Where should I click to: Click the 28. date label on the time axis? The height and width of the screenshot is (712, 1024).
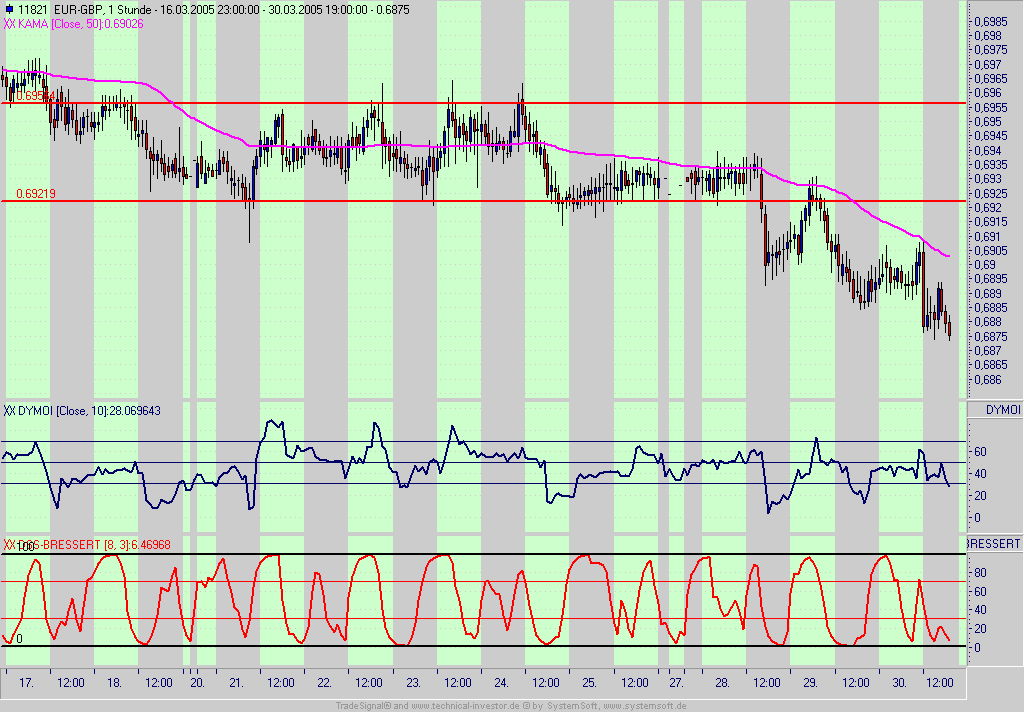click(x=722, y=683)
